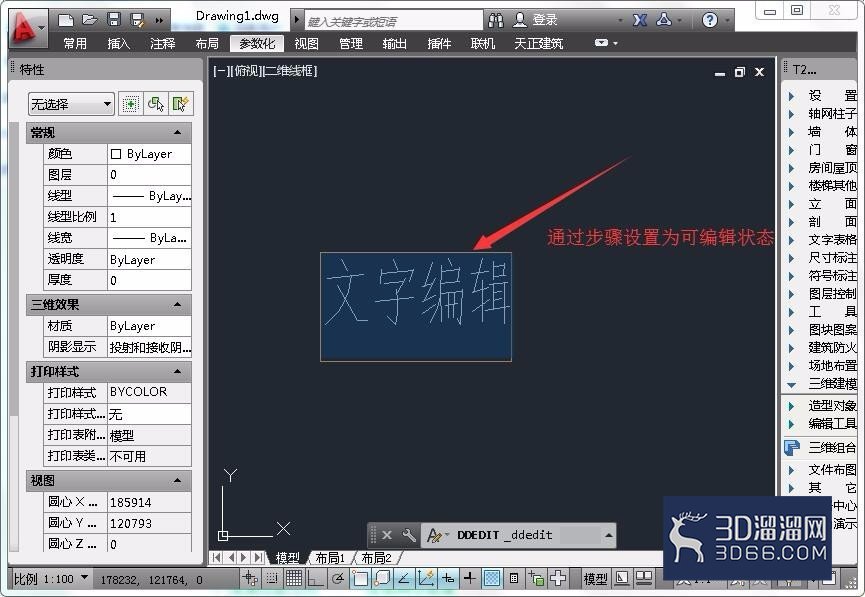Collapse the 打印样式 section

[x=178, y=371]
